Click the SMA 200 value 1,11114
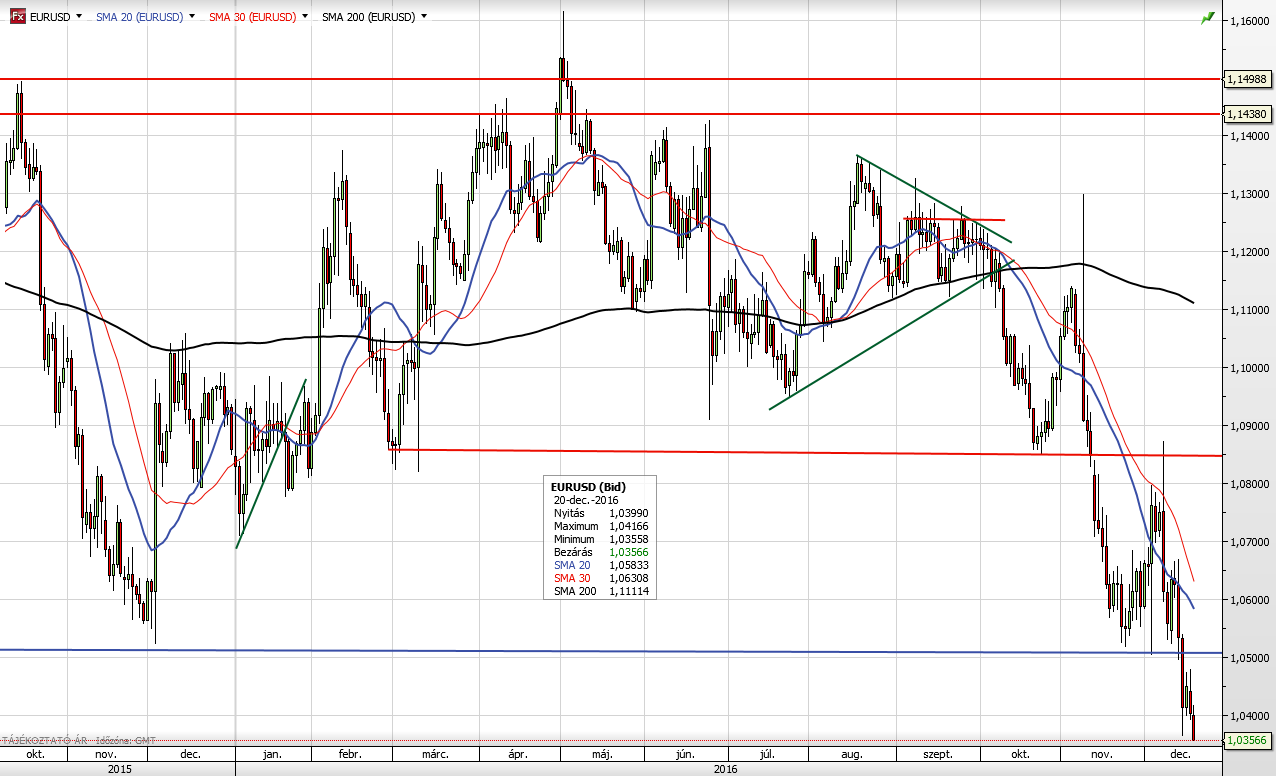Viewport: 1276px width, 776px height. 628,591
